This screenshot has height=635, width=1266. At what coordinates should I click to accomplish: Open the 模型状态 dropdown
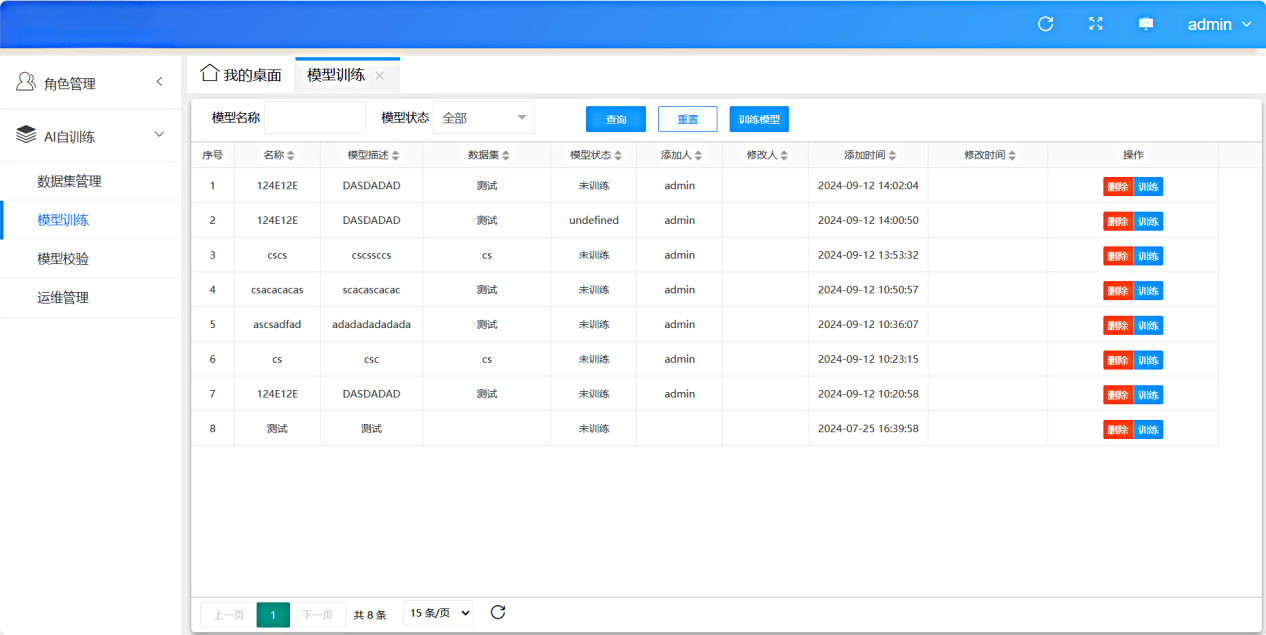484,118
